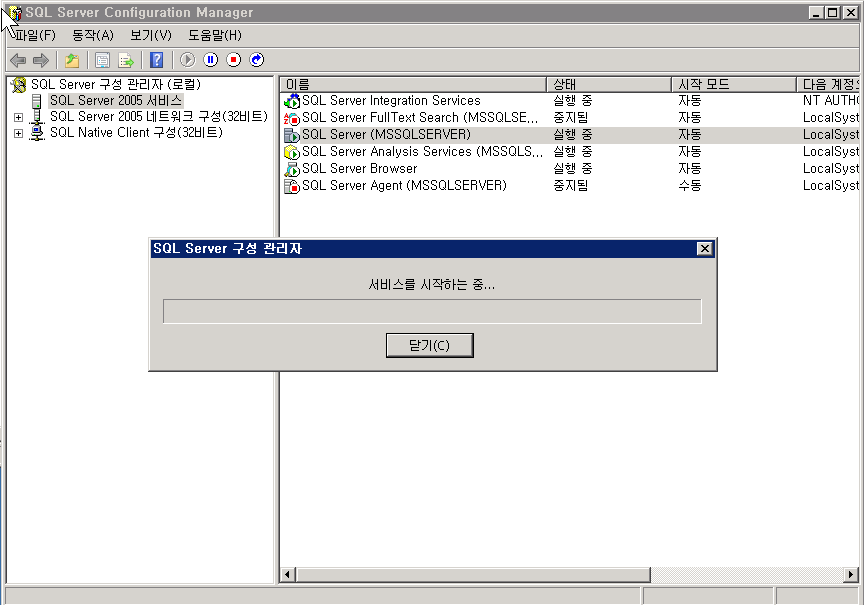Select SQL Native Client 구성(32비트) item

(136, 133)
